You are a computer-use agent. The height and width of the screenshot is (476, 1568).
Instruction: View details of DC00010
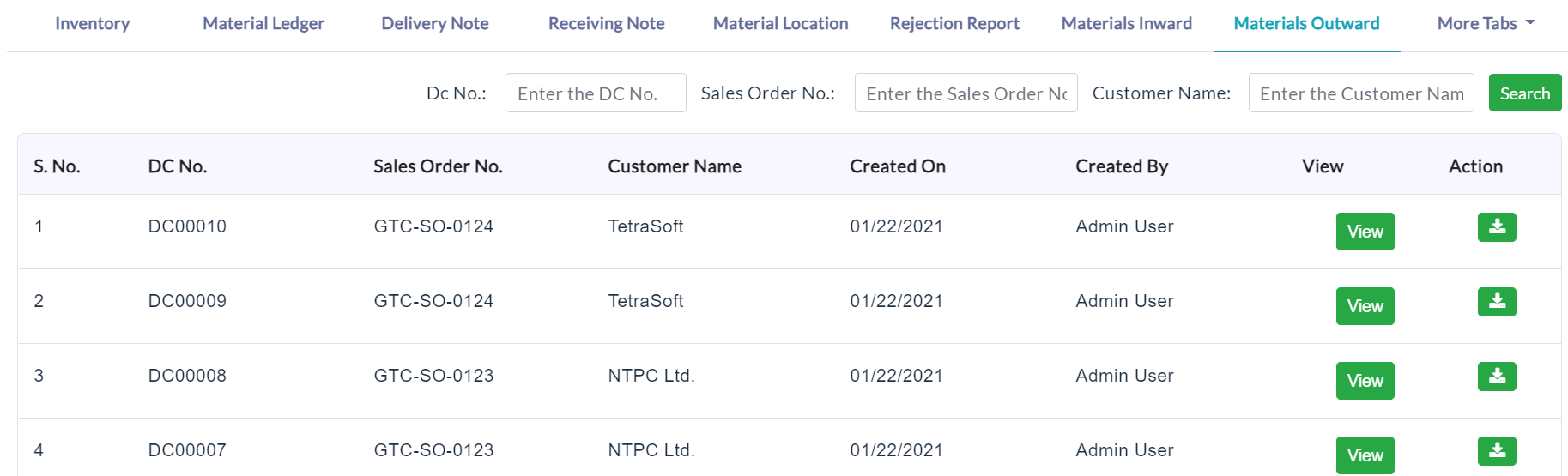pyautogui.click(x=1365, y=232)
